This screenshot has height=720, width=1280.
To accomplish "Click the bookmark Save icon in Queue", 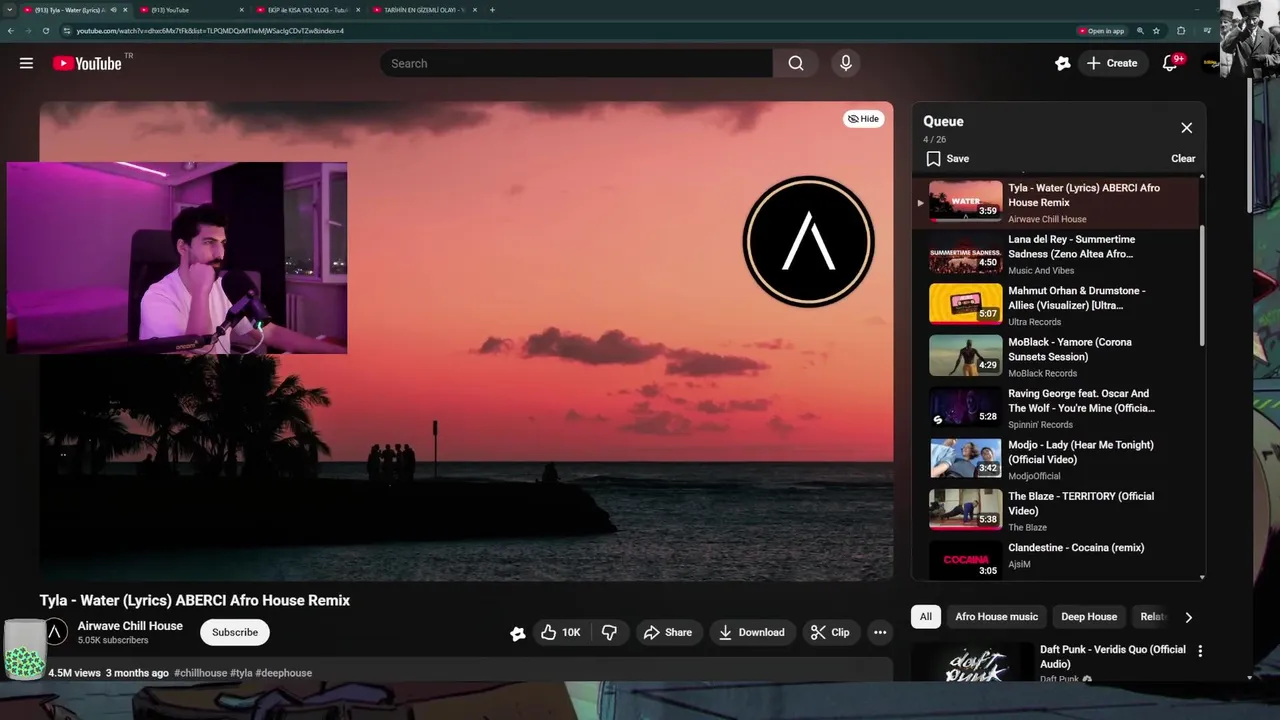I will pyautogui.click(x=933, y=158).
